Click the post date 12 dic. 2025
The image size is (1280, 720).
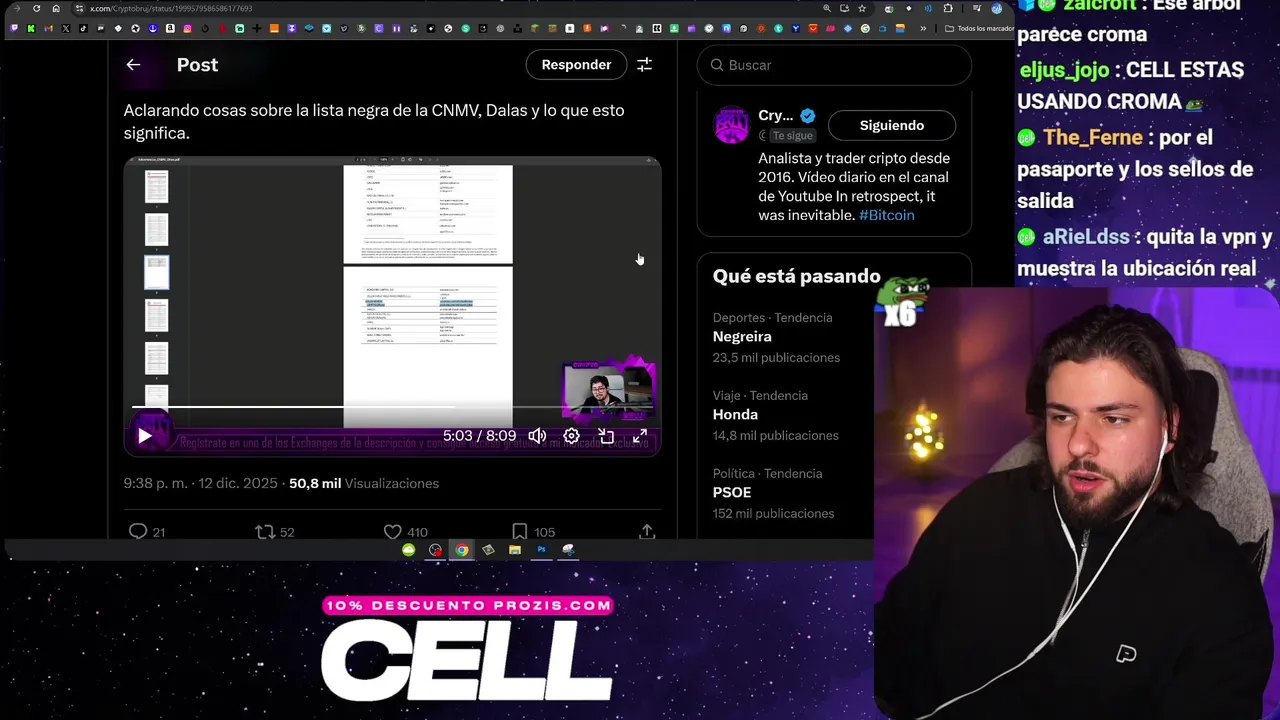click(x=238, y=483)
